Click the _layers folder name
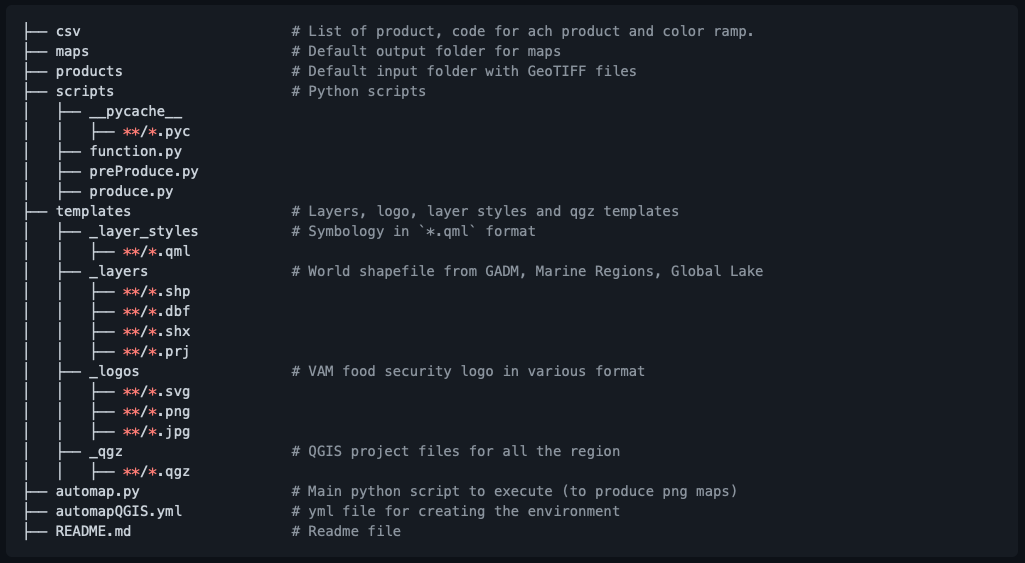Screen dimensions: 1025x563 pos(118,271)
